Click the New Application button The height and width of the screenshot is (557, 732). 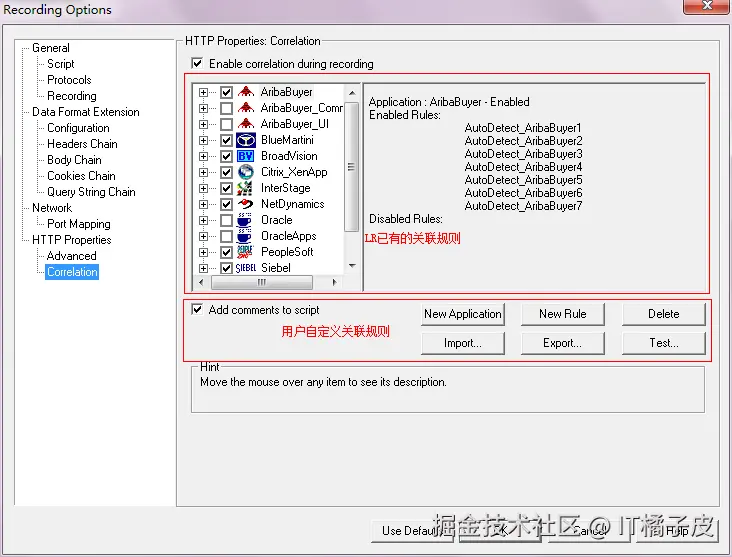click(x=463, y=314)
